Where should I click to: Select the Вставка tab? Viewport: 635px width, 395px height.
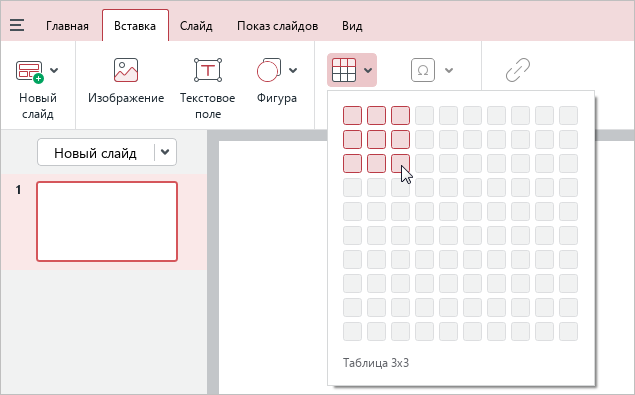coord(135,26)
